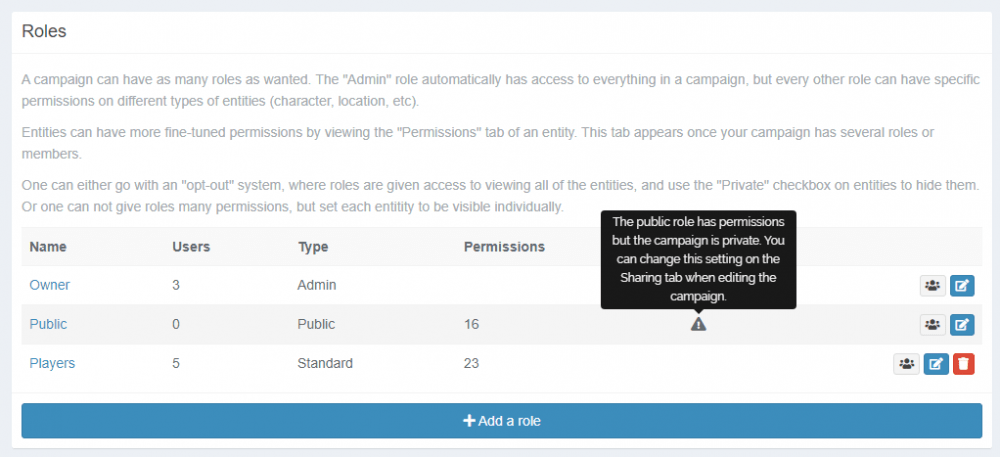Open the Players role link
This screenshot has height=457, width=1000.
(52, 363)
